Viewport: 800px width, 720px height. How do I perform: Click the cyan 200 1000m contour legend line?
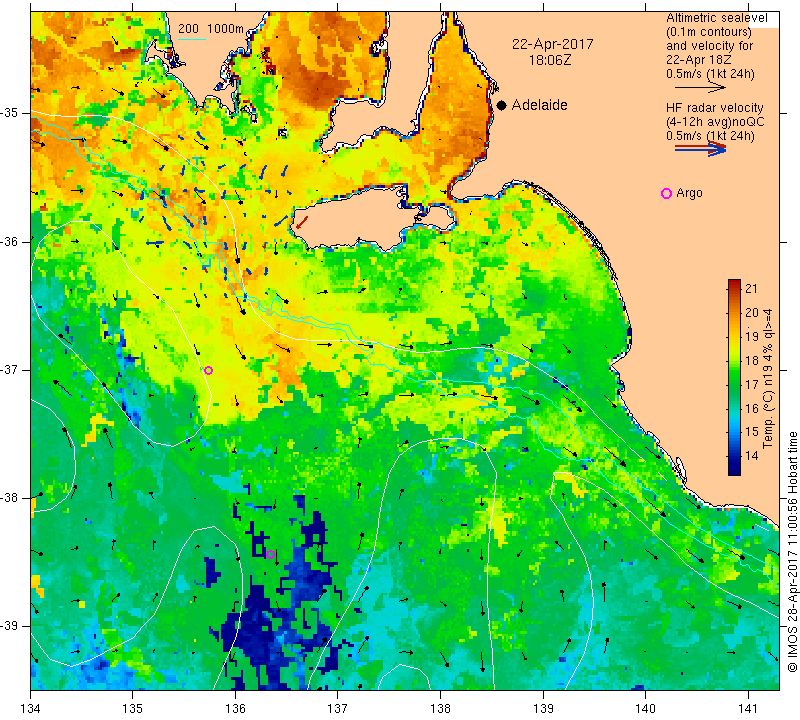(192, 39)
